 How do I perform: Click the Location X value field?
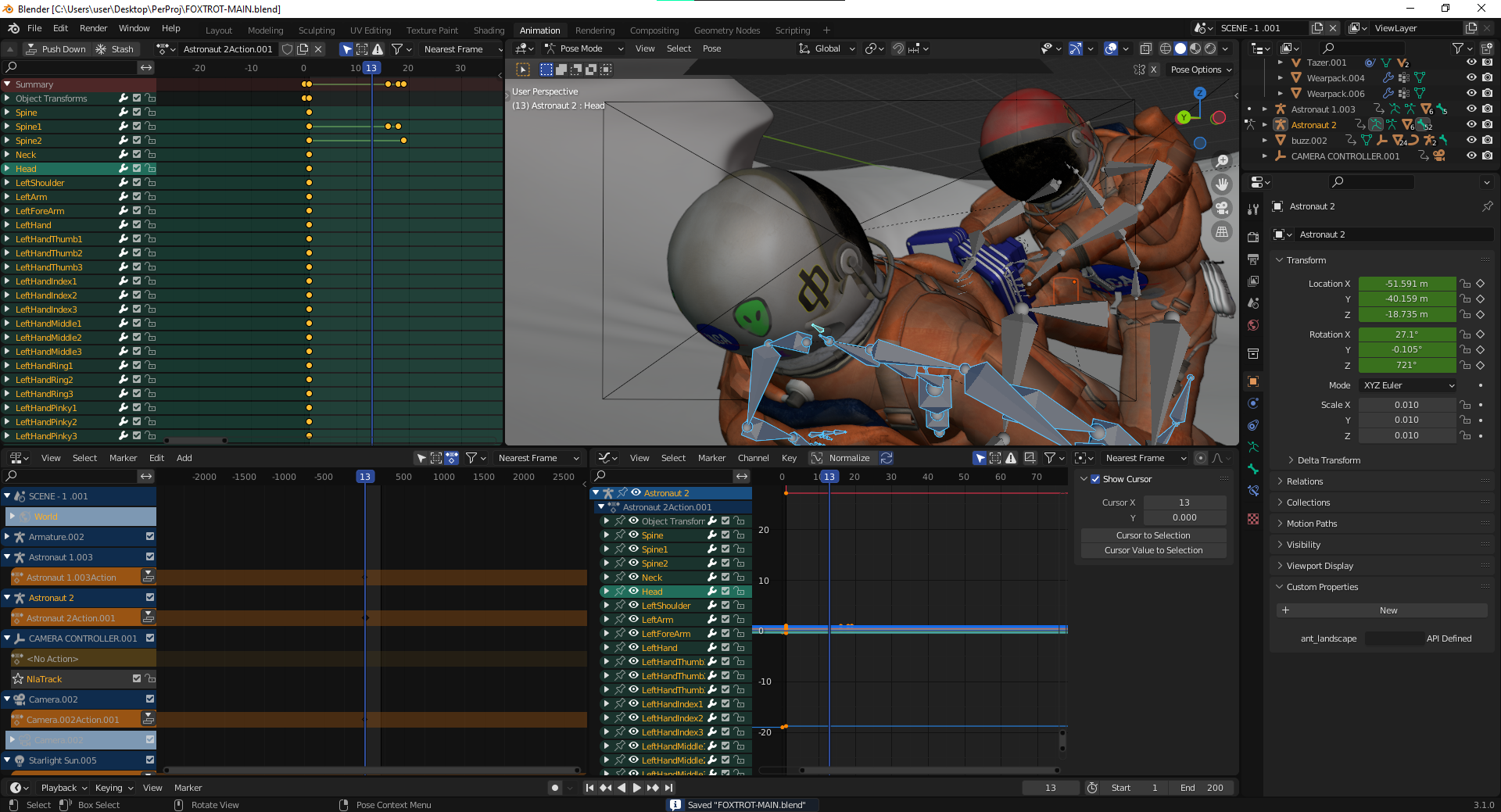(1406, 284)
